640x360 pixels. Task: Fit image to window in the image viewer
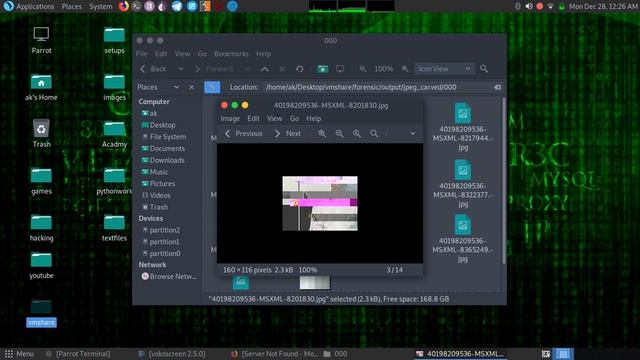(374, 133)
